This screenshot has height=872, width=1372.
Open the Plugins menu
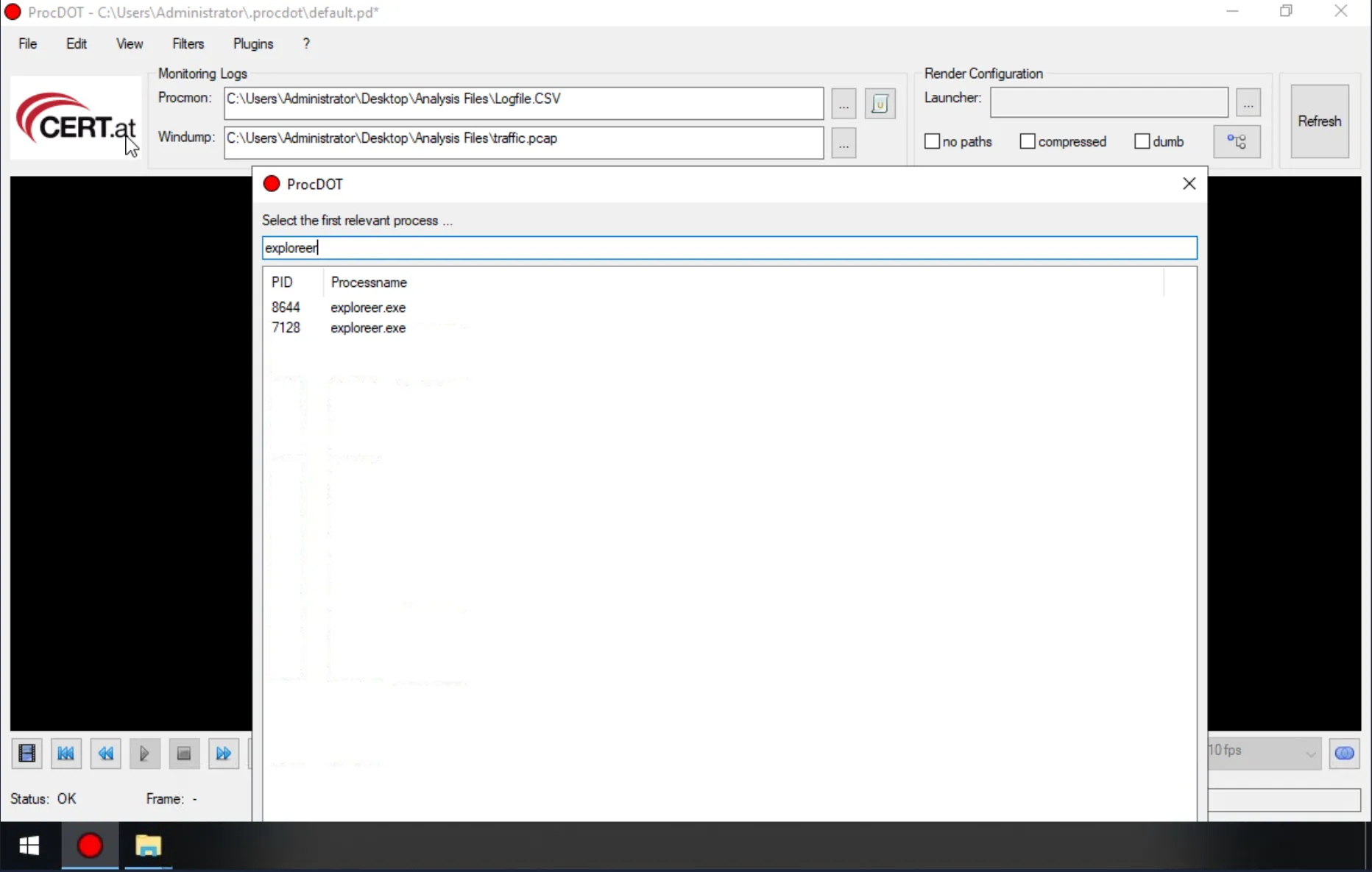click(252, 44)
